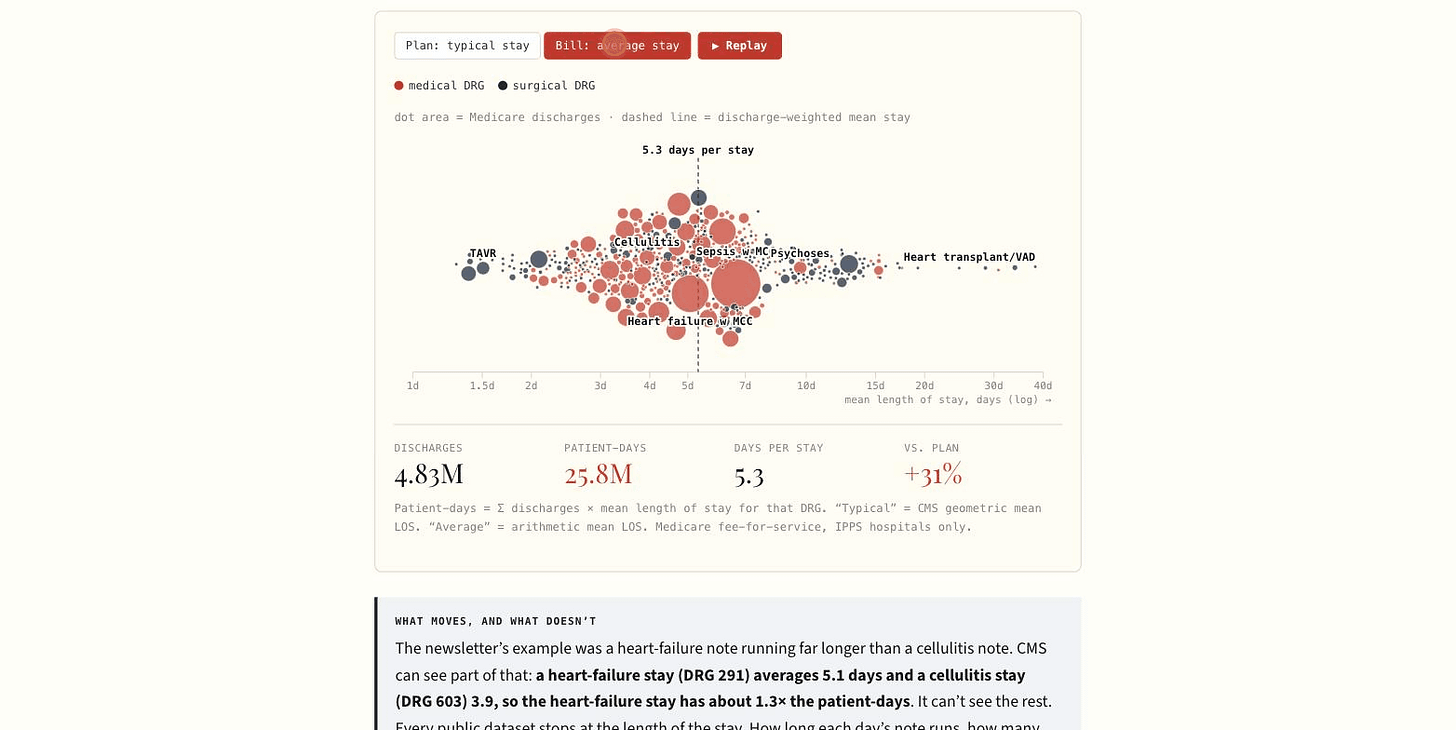This screenshot has height=730, width=1456.
Task: Click the red medical DRG legend dot
Action: click(x=399, y=86)
